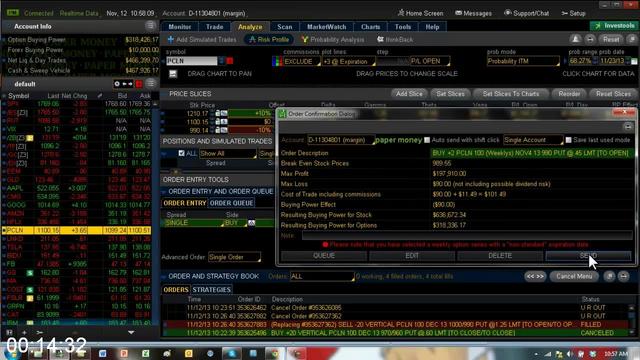Click the Investools button

pos(614,26)
